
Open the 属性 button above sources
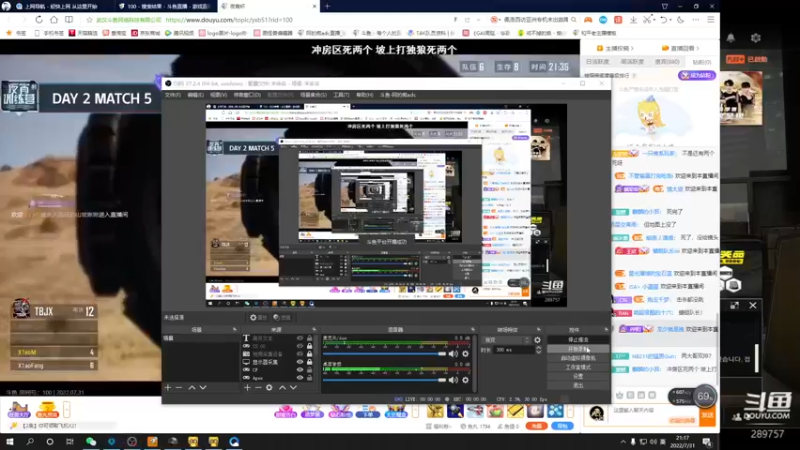tap(259, 317)
